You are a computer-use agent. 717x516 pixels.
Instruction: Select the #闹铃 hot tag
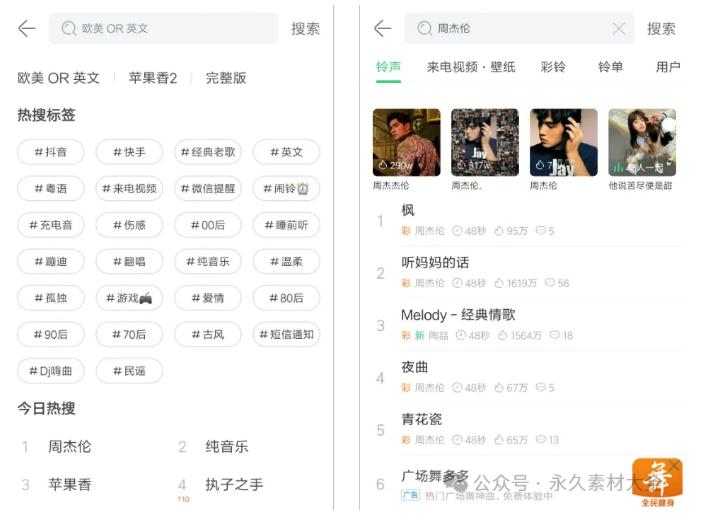coord(286,188)
